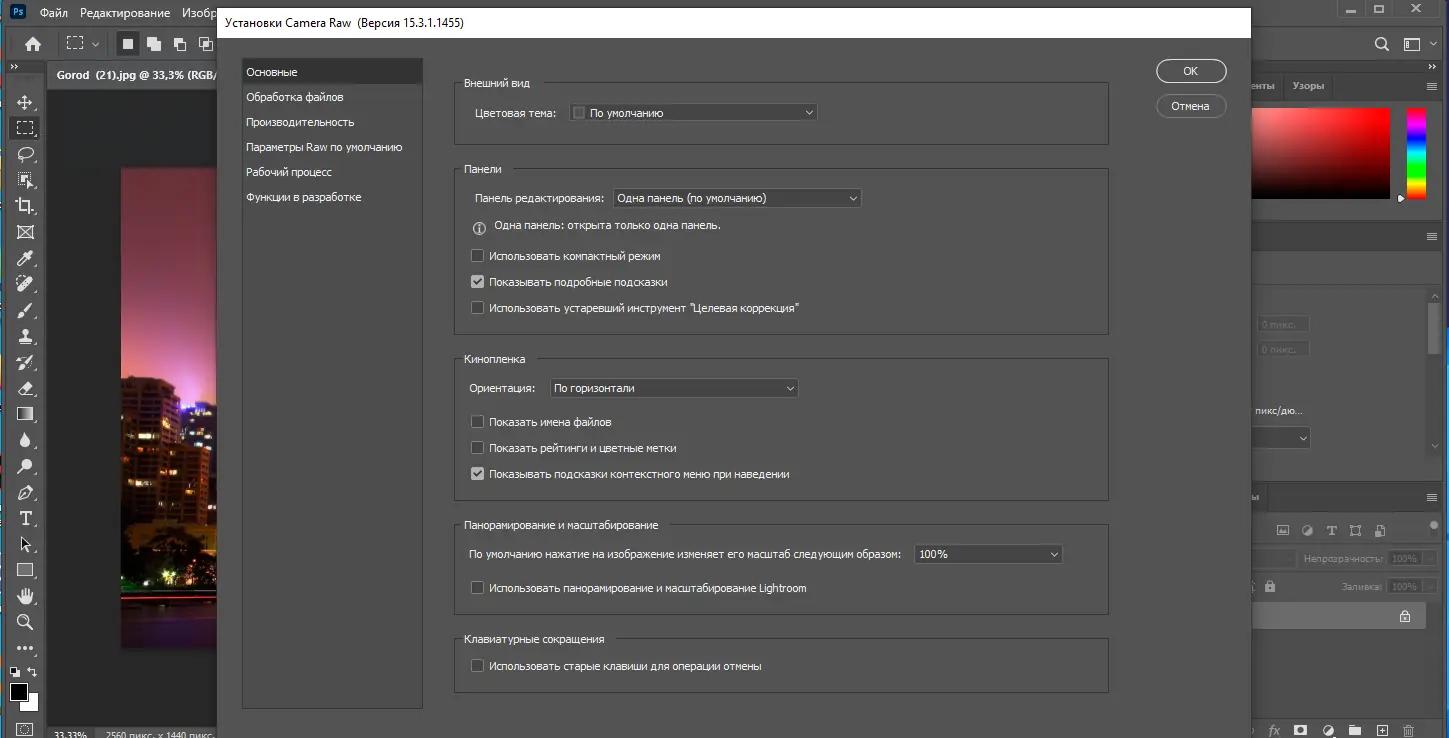1449x738 pixels.
Task: Select the Eyedropper tool
Action: [25, 258]
